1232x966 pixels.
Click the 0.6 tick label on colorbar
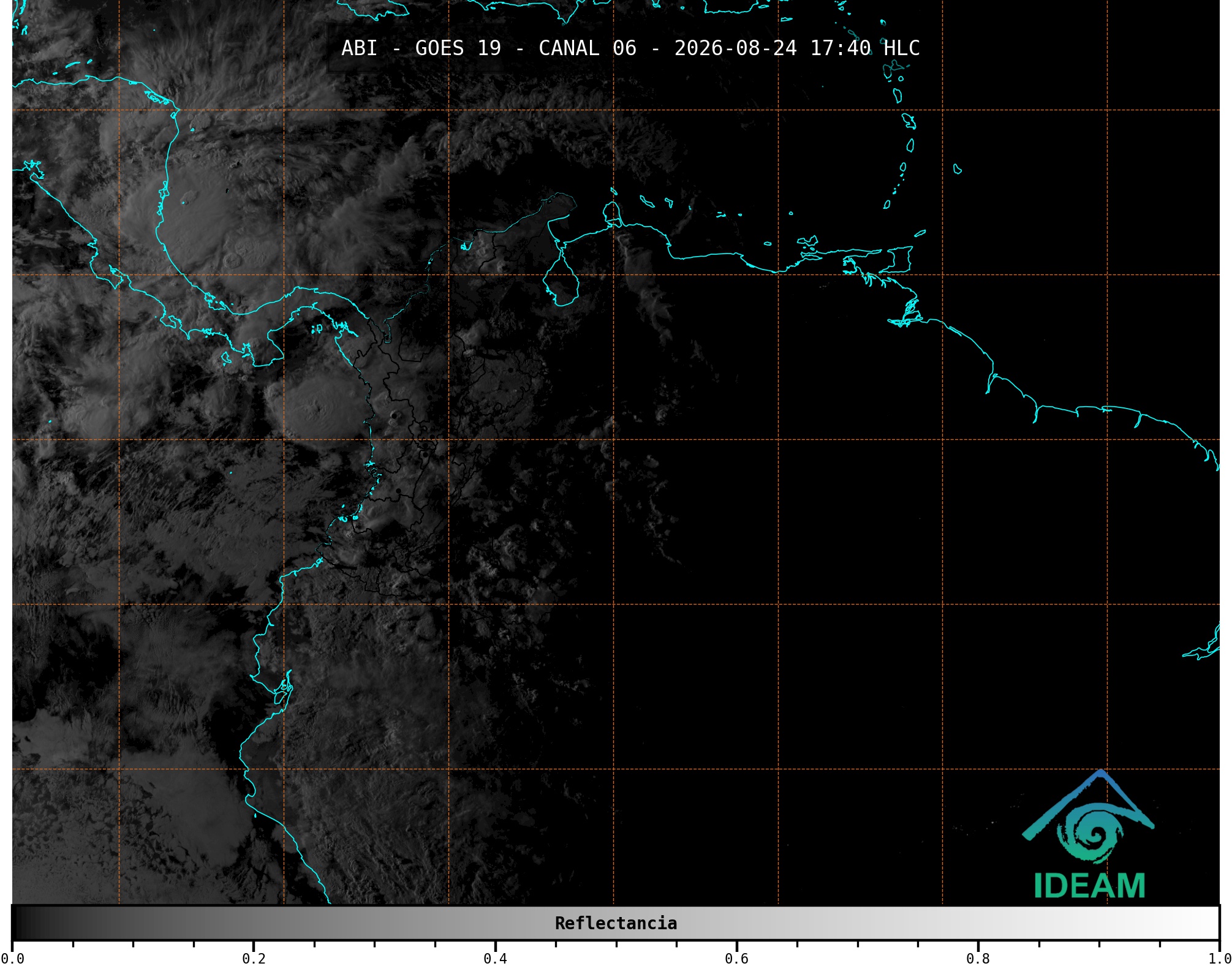coord(736,958)
